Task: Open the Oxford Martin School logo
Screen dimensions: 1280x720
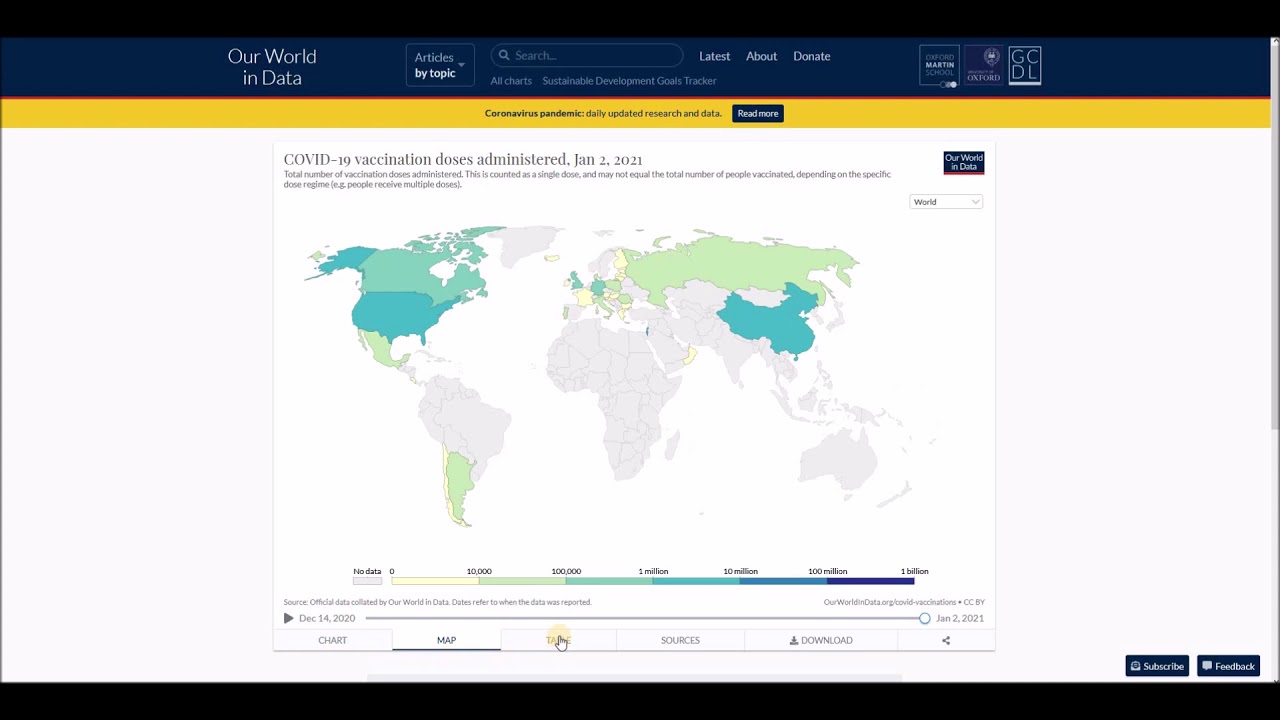Action: point(939,66)
